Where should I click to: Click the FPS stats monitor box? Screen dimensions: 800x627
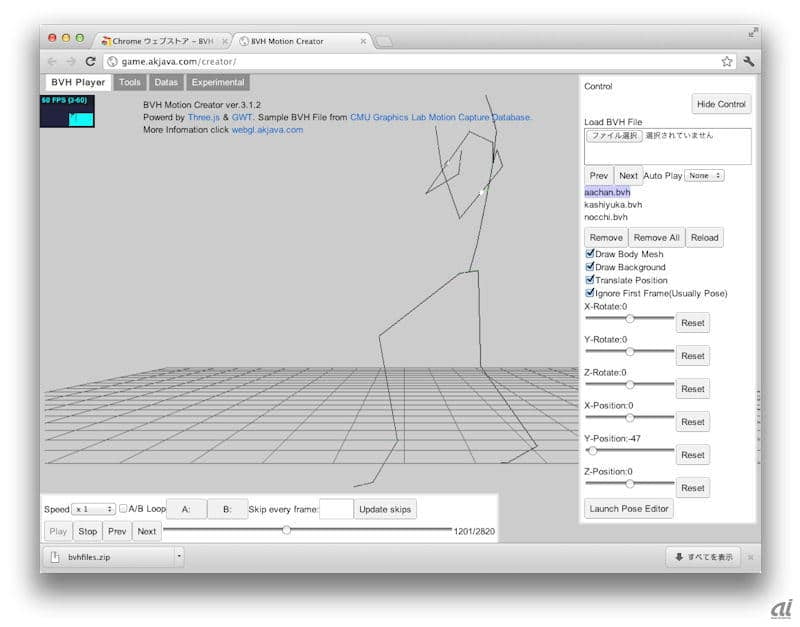tap(67, 111)
